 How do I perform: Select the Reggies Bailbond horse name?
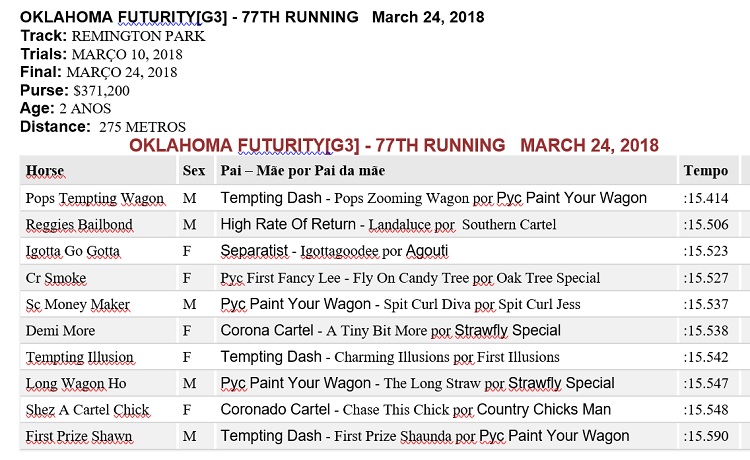[x=79, y=225]
